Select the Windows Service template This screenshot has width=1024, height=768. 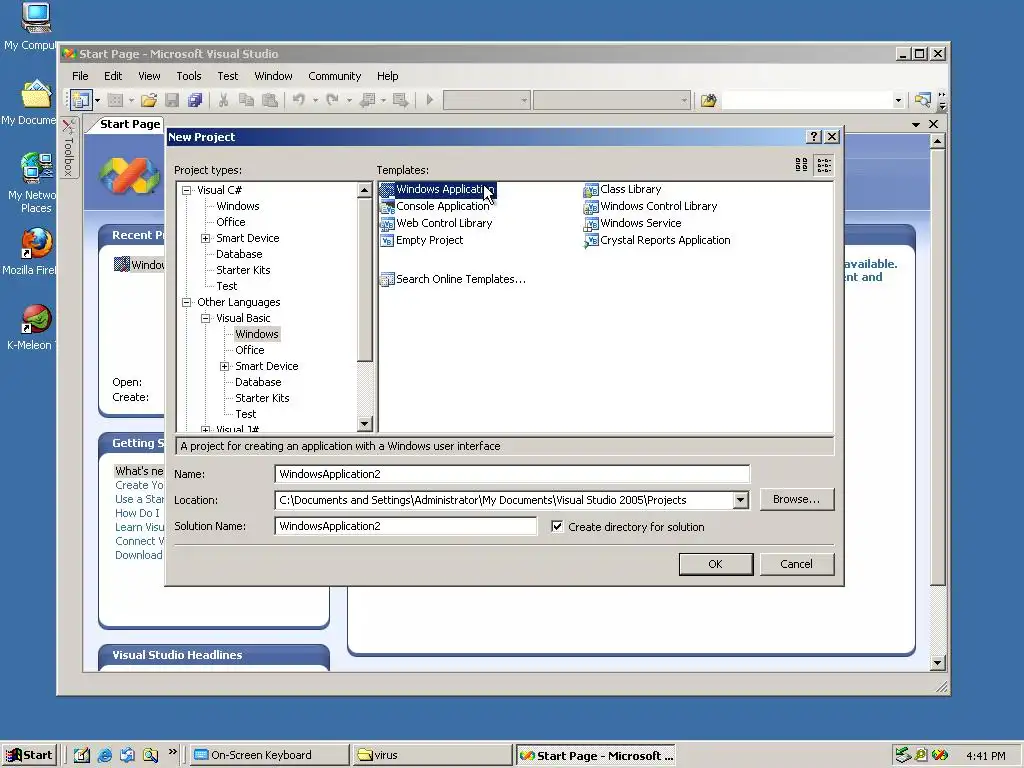(632, 223)
